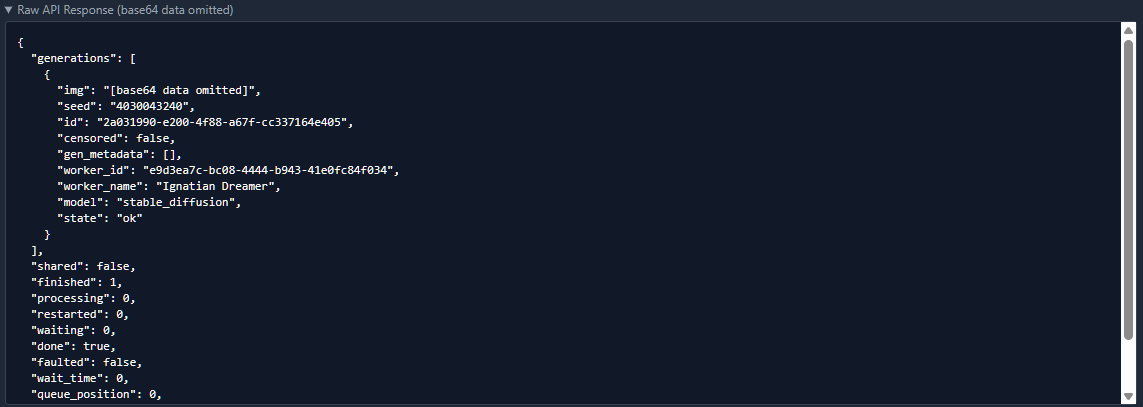
Task: Click the stable_diffusion model value
Action: pyautogui.click(x=192, y=202)
